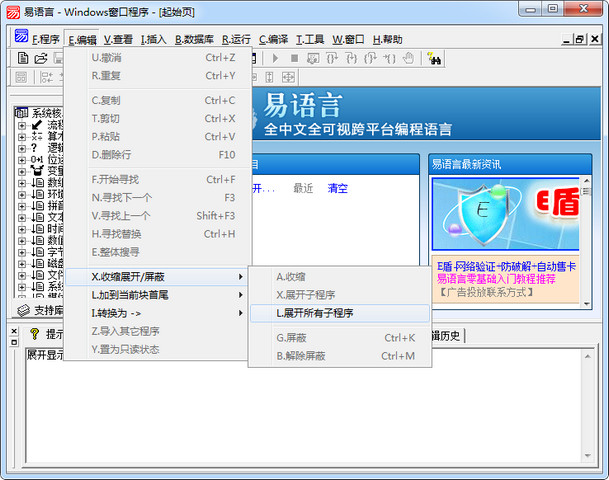Click the Open folder toolbar icon
The height and width of the screenshot is (480, 609).
[x=40, y=58]
